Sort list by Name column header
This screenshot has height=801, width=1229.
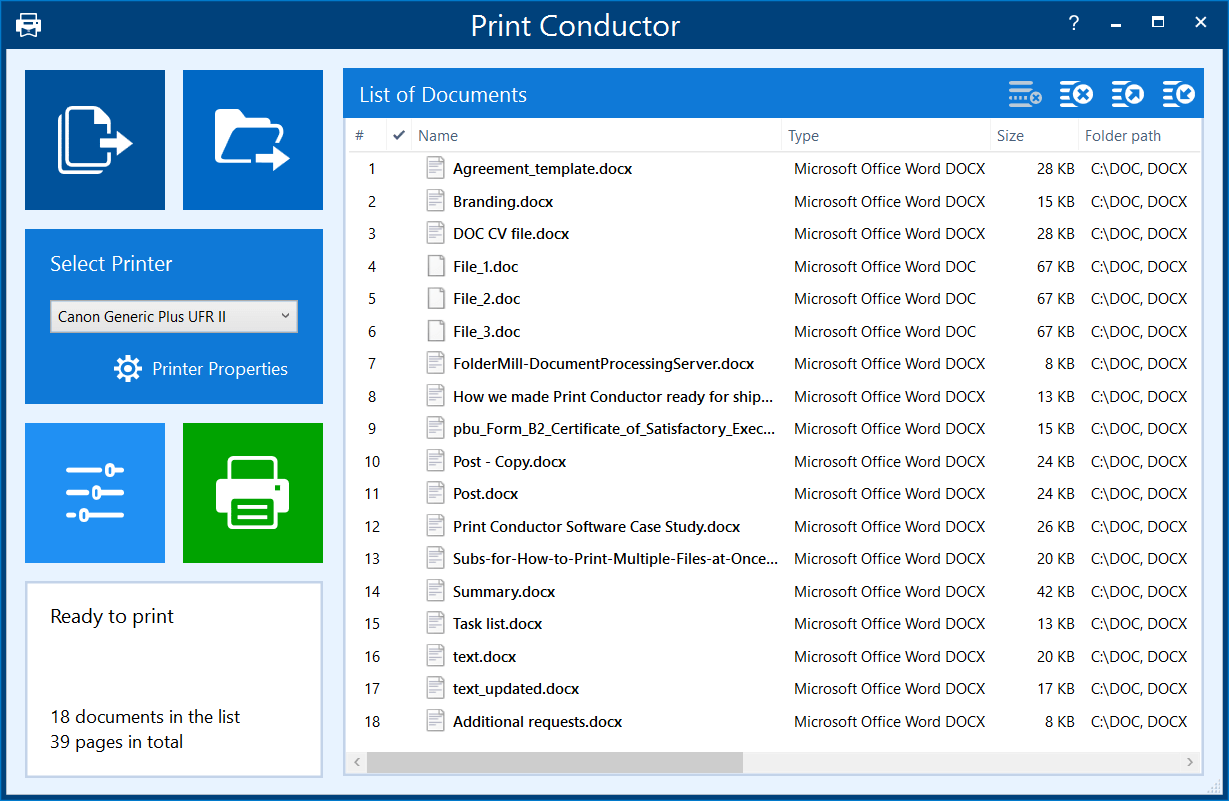438,136
